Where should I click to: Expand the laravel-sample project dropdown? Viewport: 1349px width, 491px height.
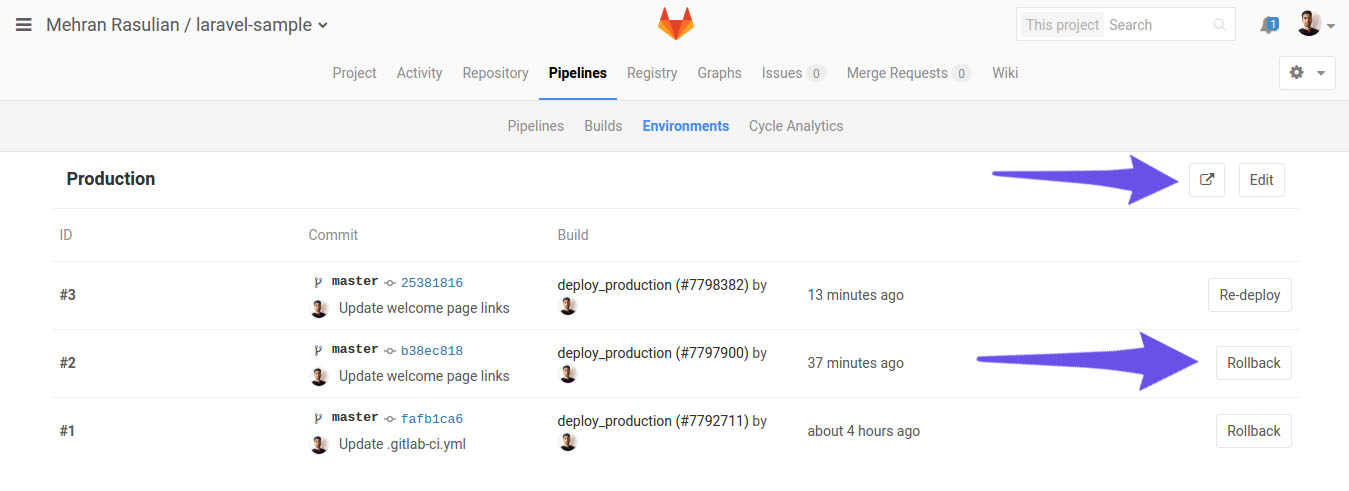(x=322, y=26)
